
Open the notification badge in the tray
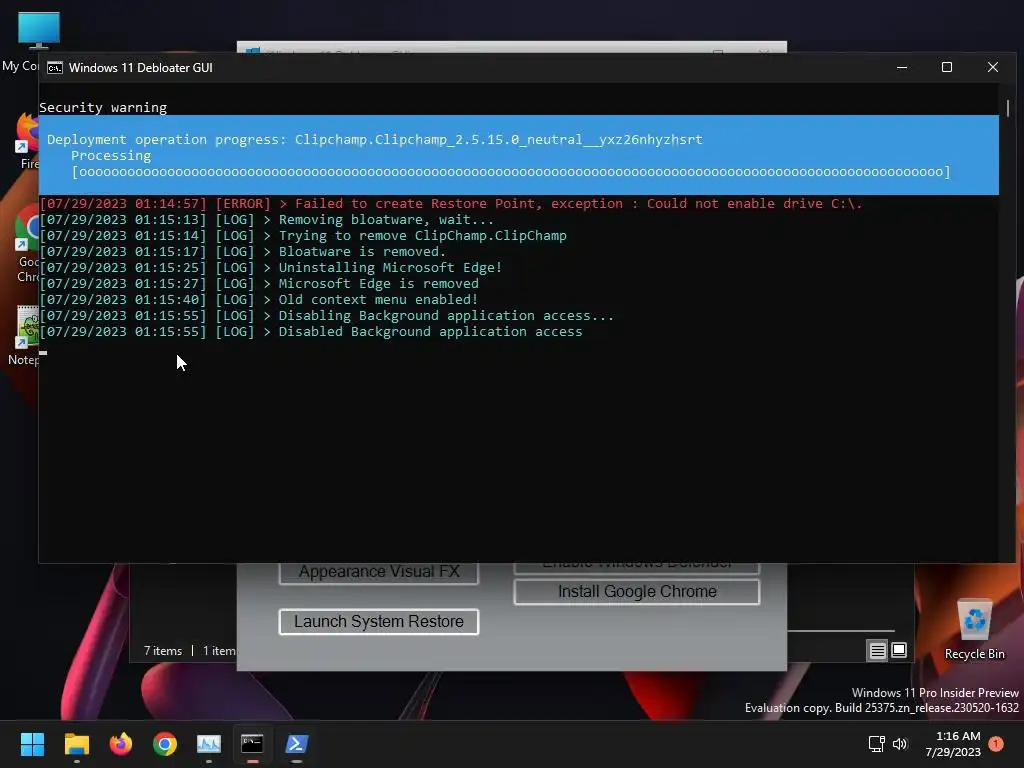pos(996,744)
